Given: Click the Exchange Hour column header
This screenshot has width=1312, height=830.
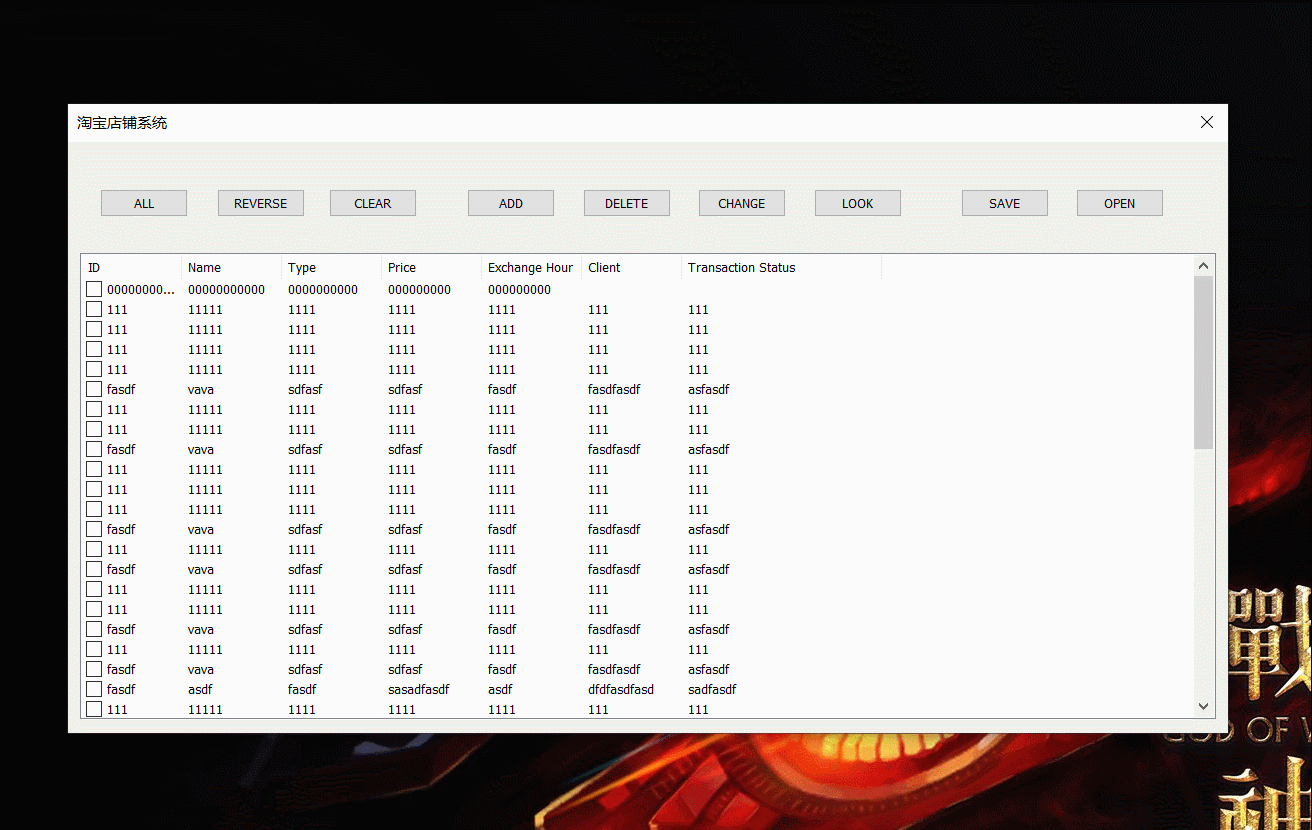Looking at the screenshot, I should (532, 267).
